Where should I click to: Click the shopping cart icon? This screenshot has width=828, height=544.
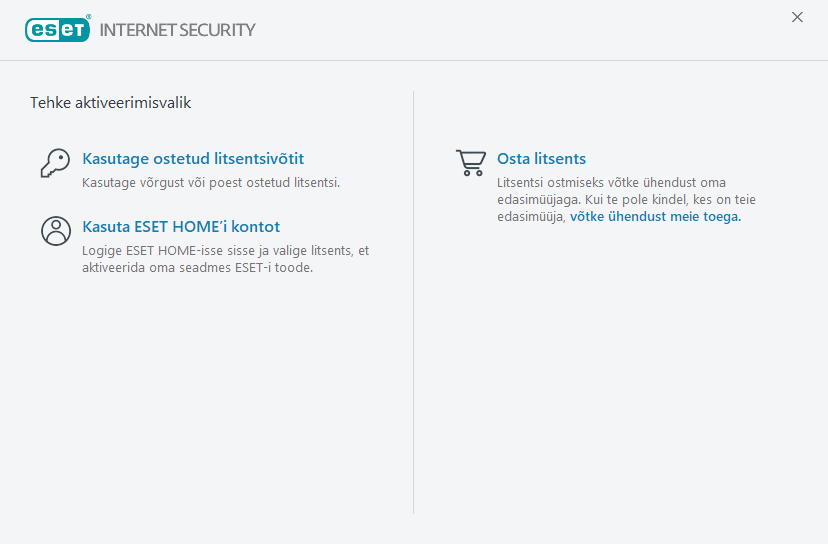pyautogui.click(x=470, y=163)
